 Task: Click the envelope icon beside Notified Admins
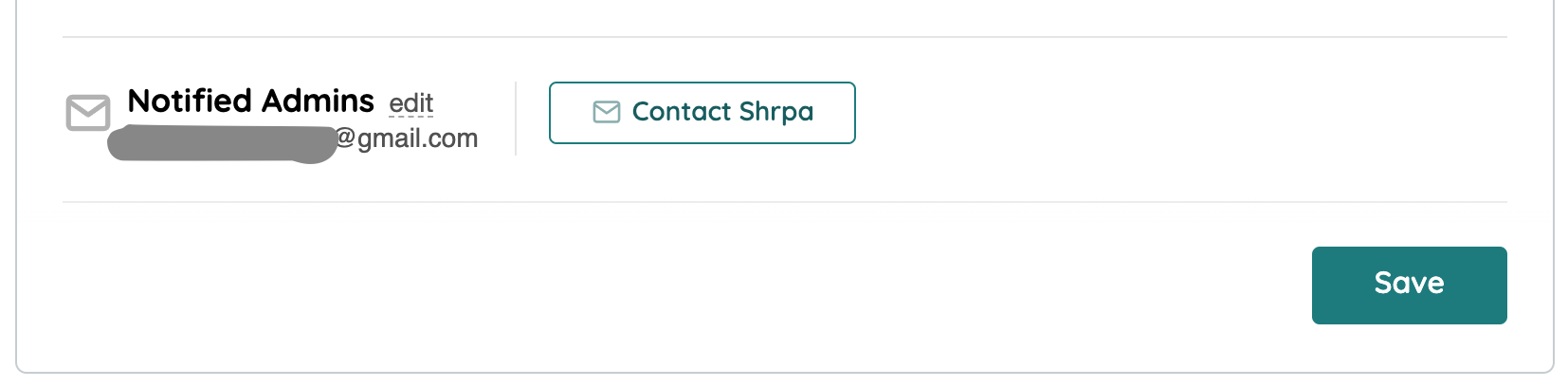(x=88, y=113)
